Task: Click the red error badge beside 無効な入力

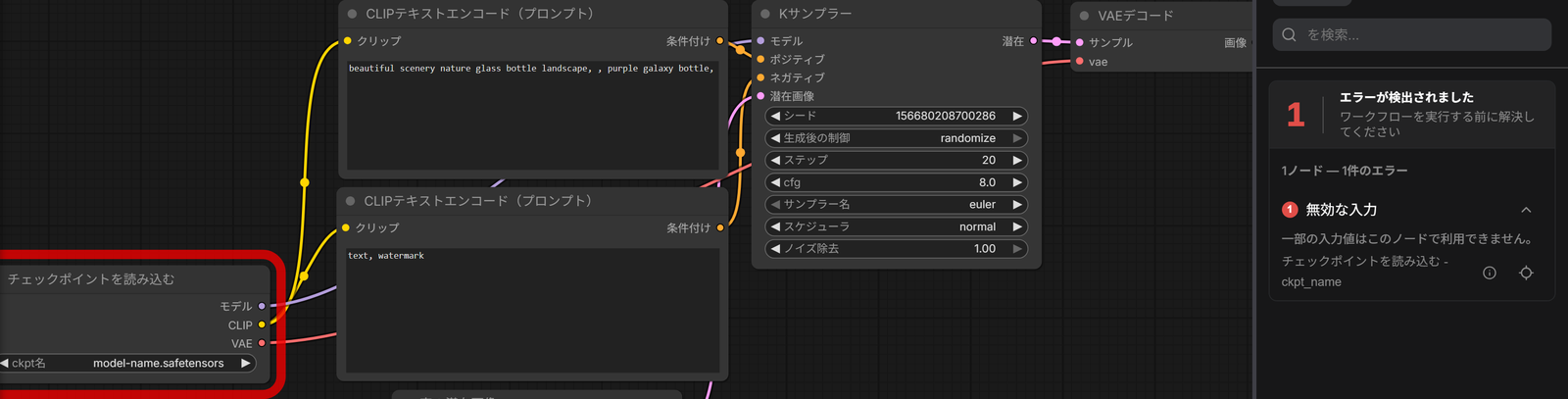Action: (1290, 210)
